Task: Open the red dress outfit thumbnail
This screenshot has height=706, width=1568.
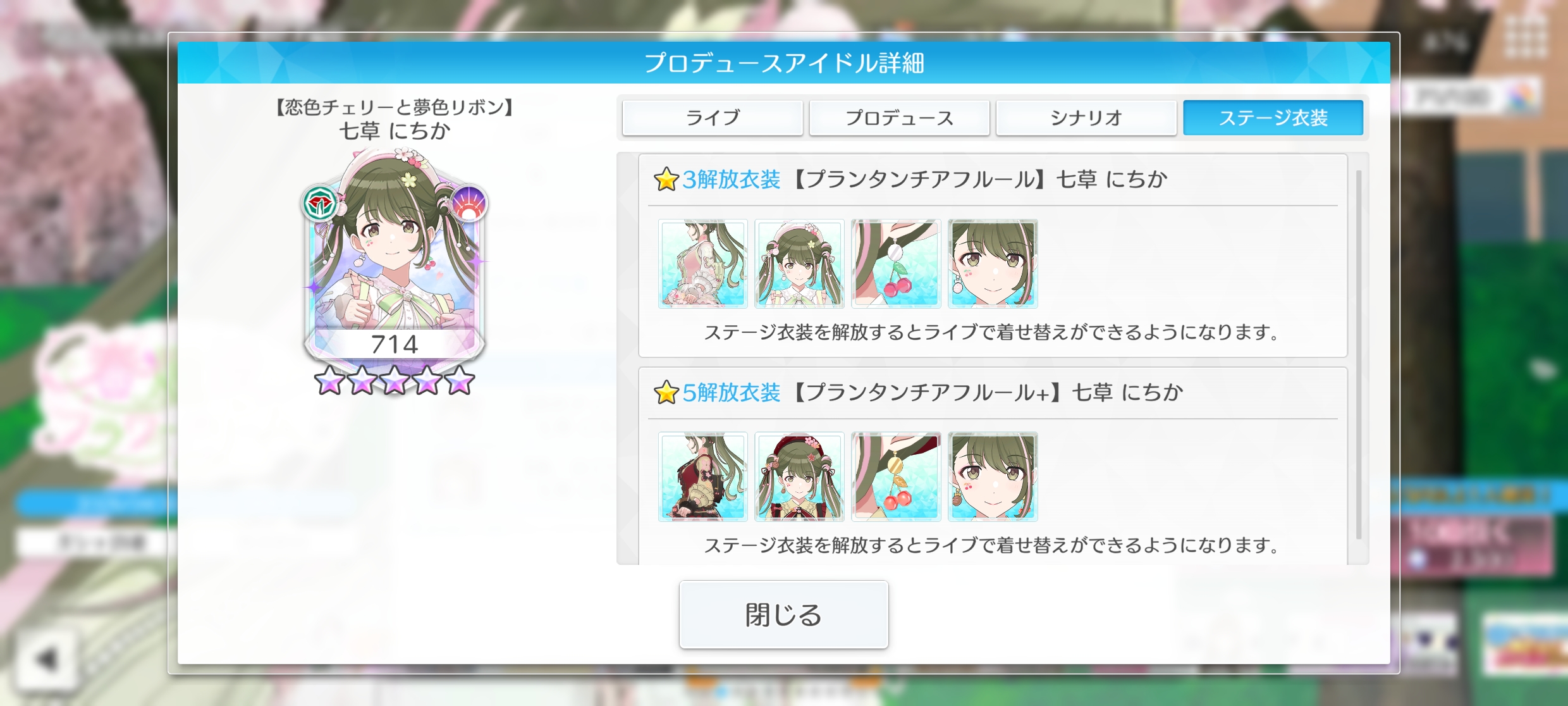Action: [702, 477]
